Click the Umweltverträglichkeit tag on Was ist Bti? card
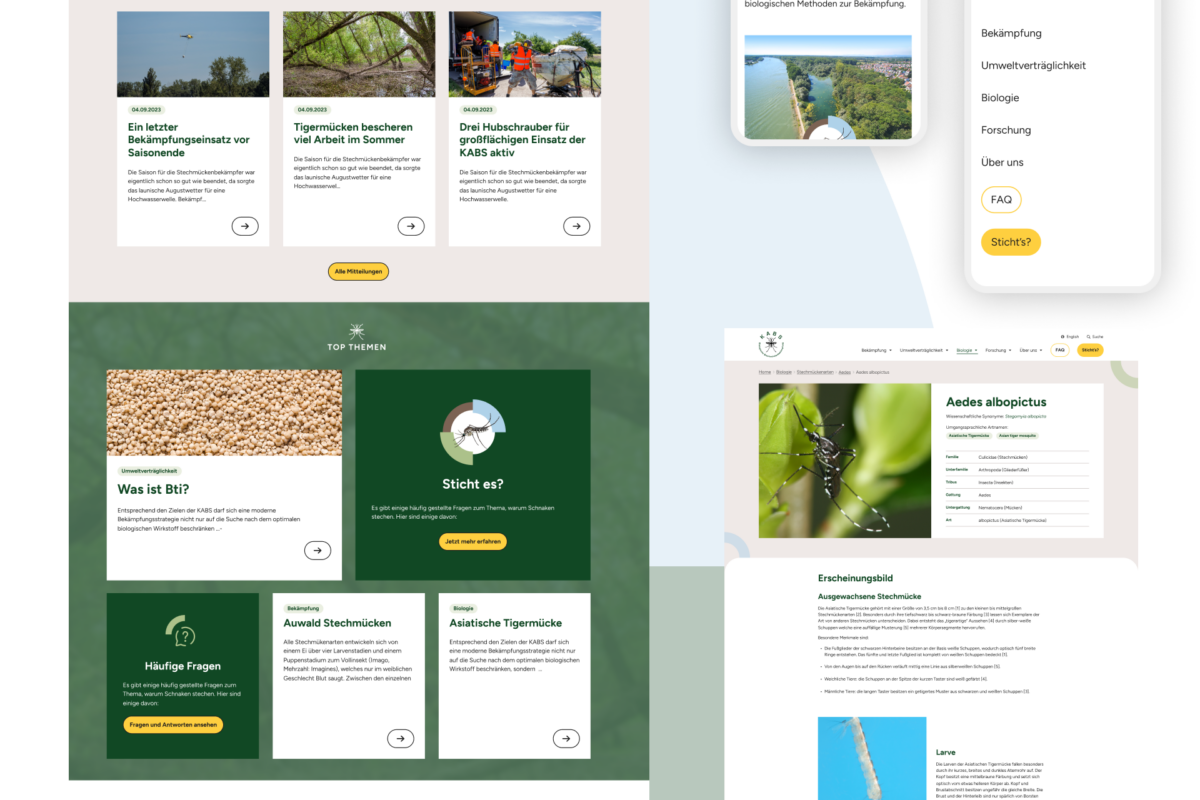Image resolution: width=1200 pixels, height=800 pixels. click(x=150, y=471)
